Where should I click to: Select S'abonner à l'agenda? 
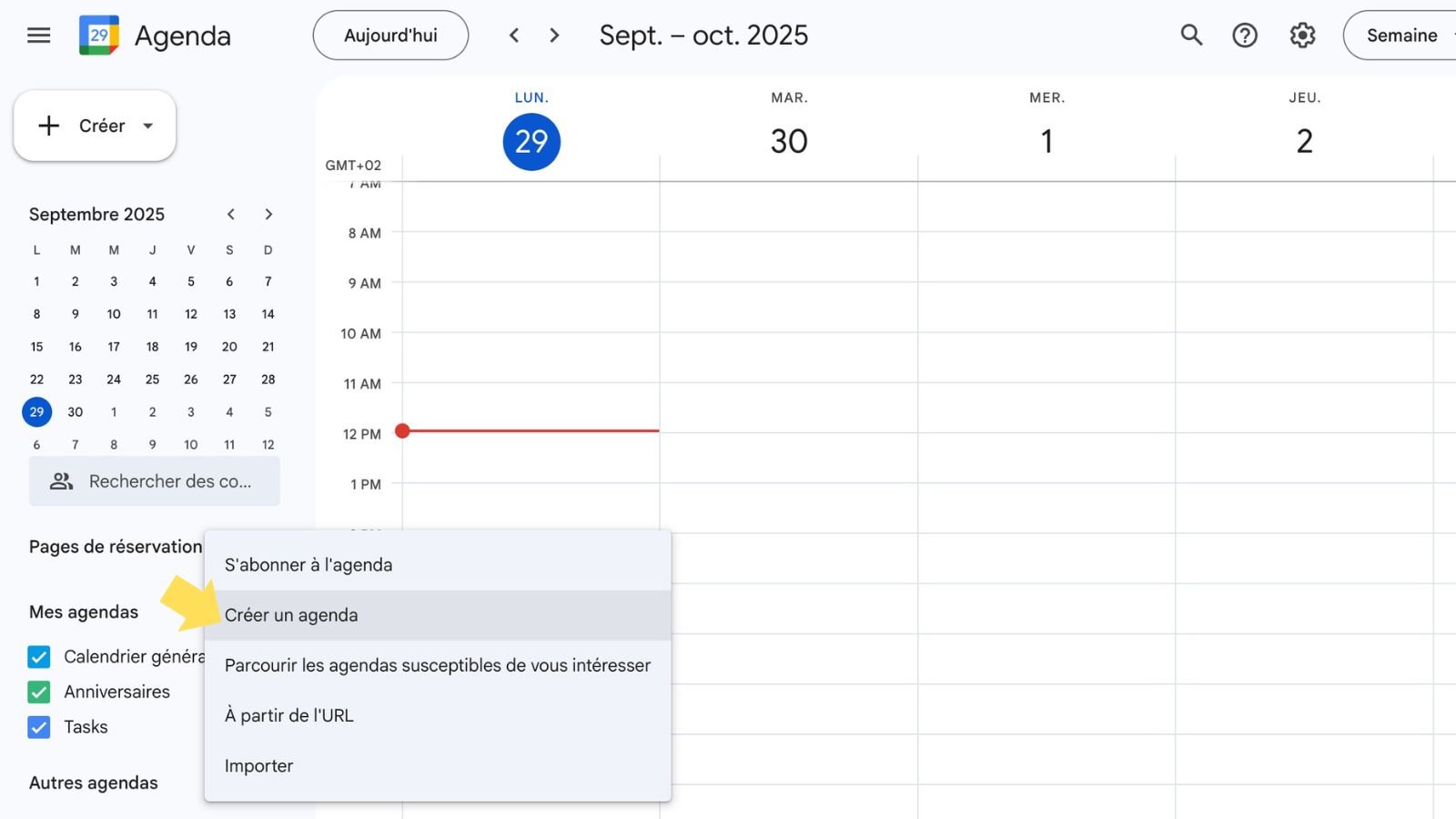308,564
